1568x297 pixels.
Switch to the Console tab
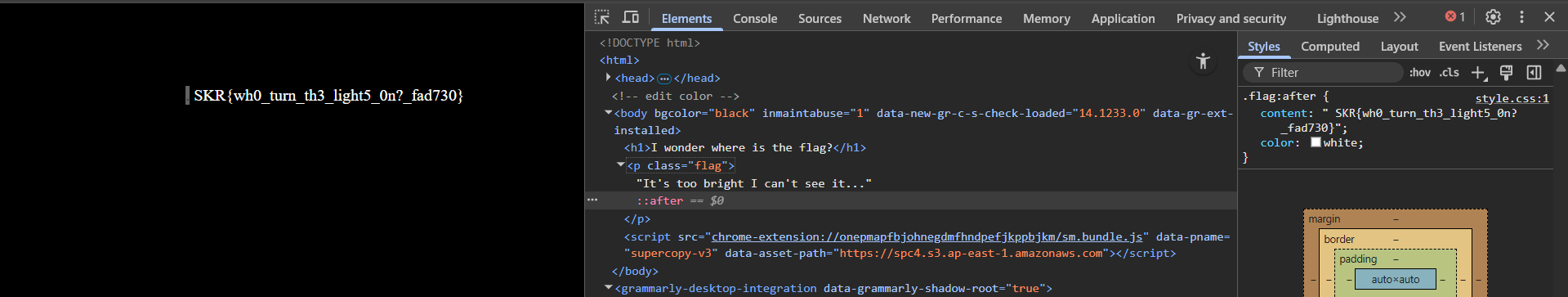(x=755, y=18)
